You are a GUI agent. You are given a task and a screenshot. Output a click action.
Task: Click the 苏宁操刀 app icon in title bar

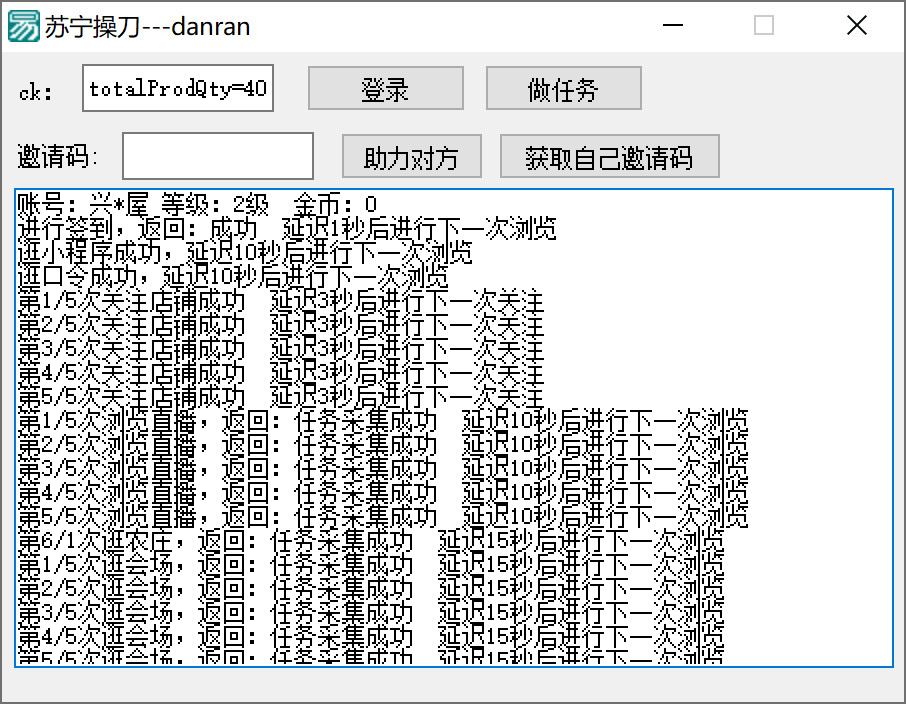(x=24, y=26)
